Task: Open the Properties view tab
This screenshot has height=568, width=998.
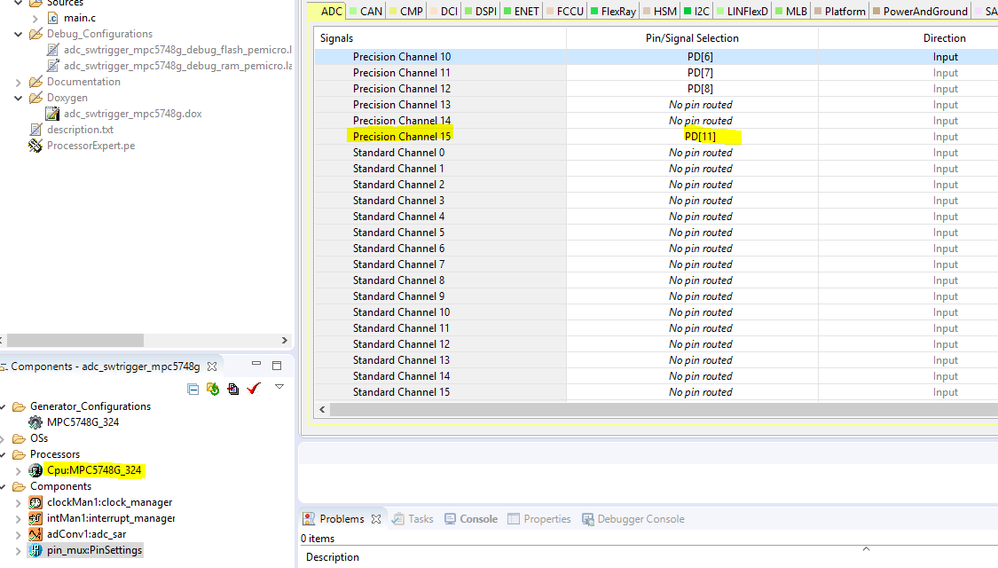Action: pos(539,519)
